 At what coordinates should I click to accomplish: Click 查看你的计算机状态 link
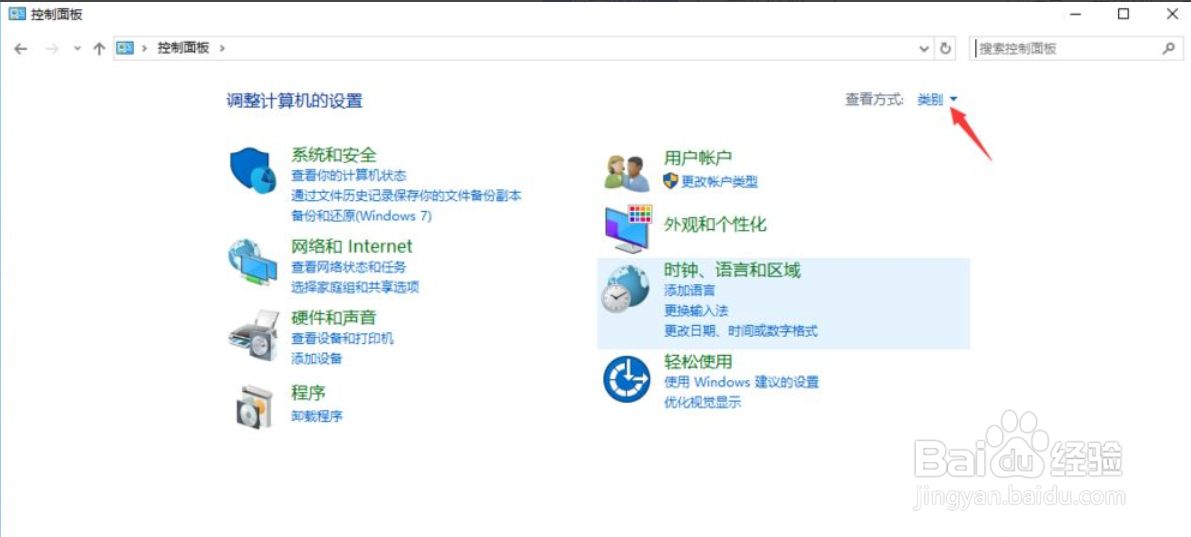(x=349, y=175)
